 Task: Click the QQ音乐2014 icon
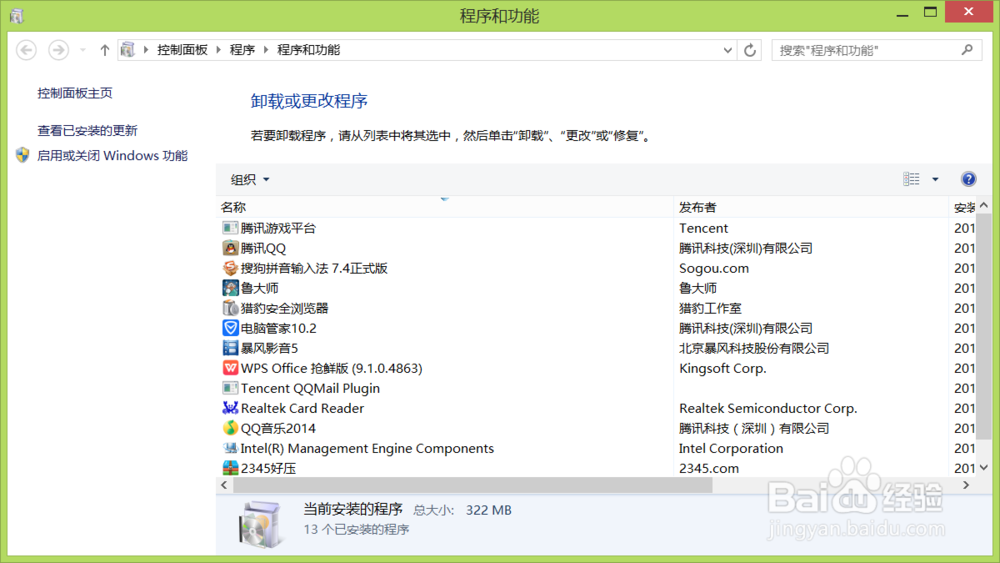[x=230, y=428]
